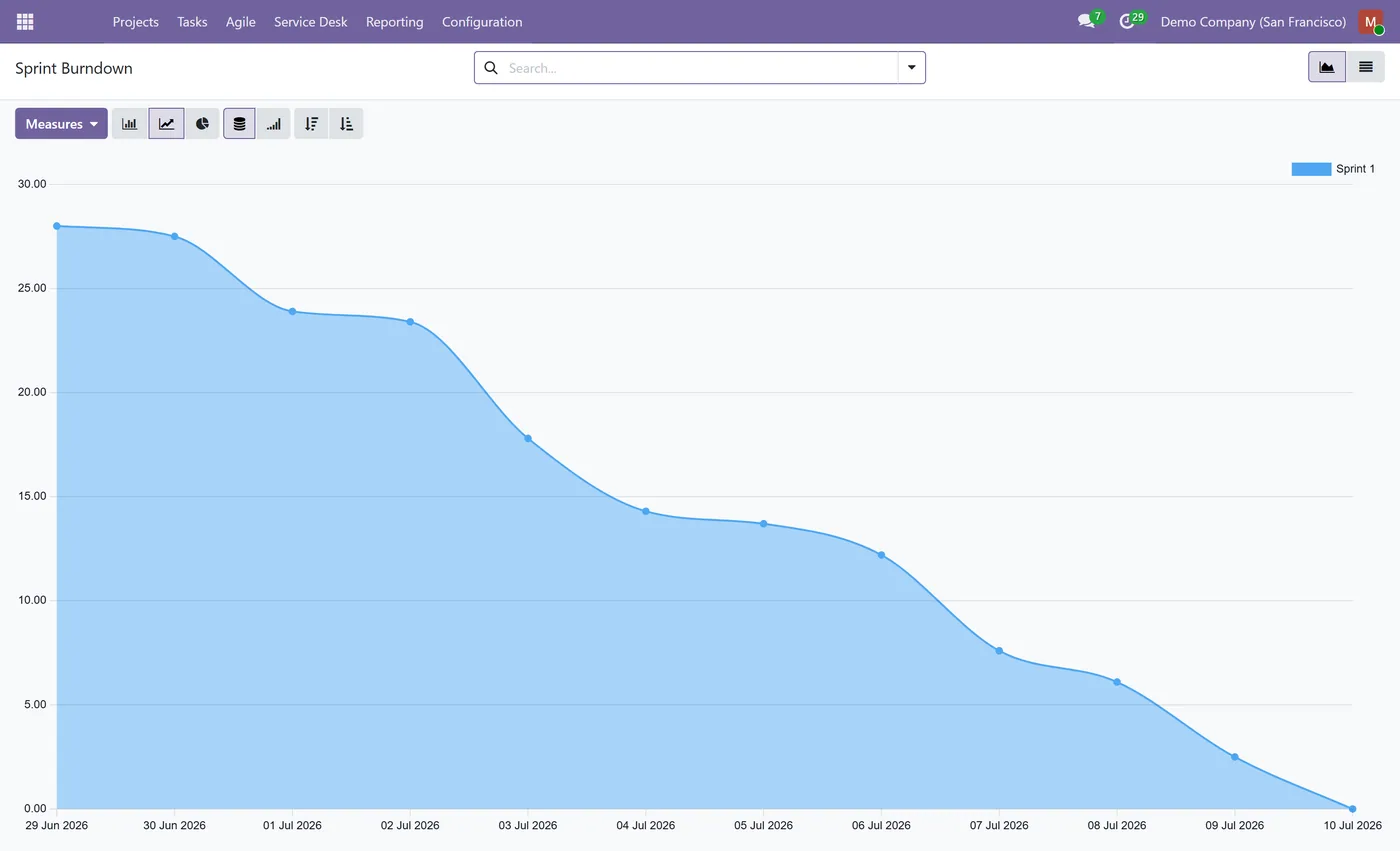Toggle the search options dropdown arrow
Screen dimensions: 1400x851
[911, 68]
